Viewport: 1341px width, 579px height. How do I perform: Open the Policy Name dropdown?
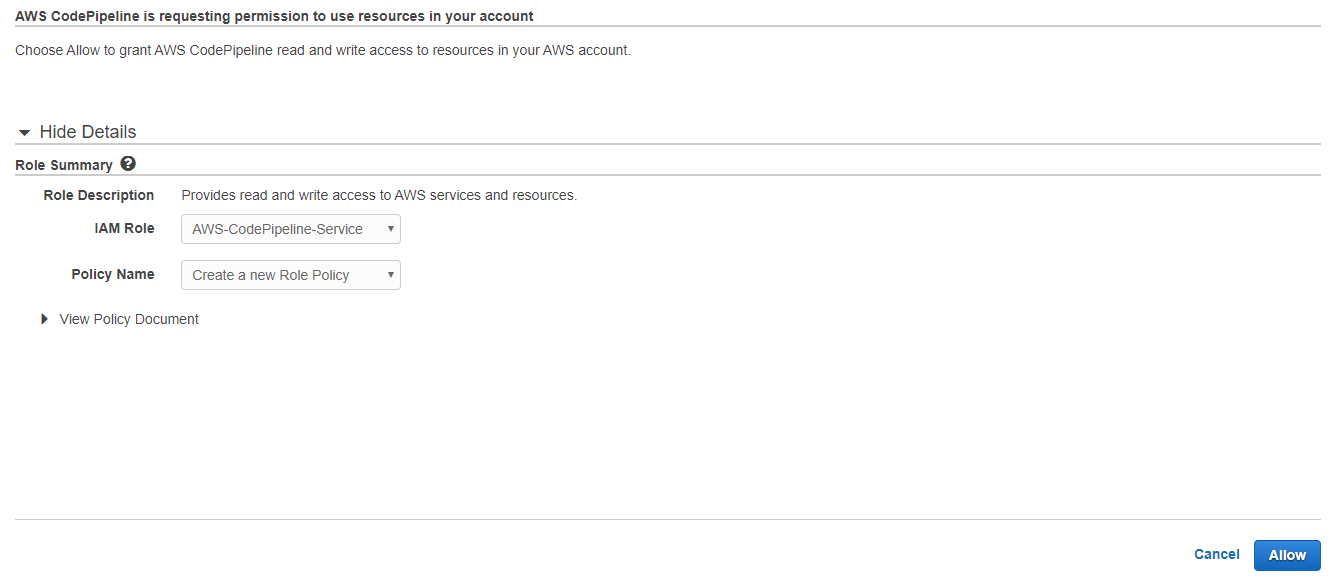(291, 275)
